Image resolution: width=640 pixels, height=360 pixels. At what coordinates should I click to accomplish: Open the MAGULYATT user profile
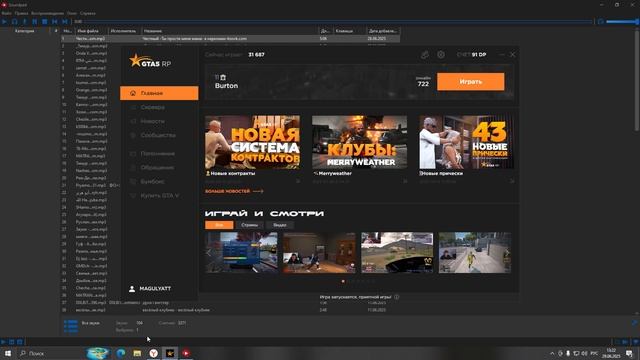click(x=150, y=289)
